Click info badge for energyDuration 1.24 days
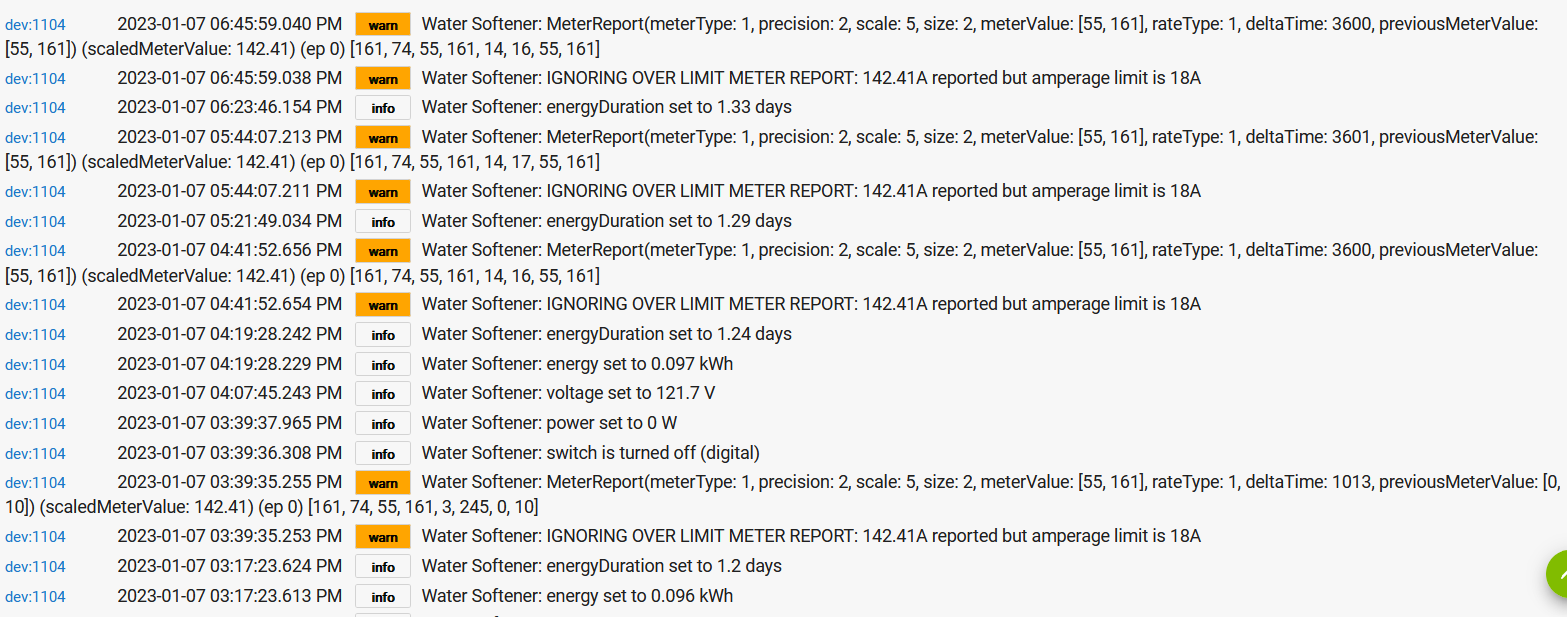1567x617 pixels. click(x=383, y=335)
